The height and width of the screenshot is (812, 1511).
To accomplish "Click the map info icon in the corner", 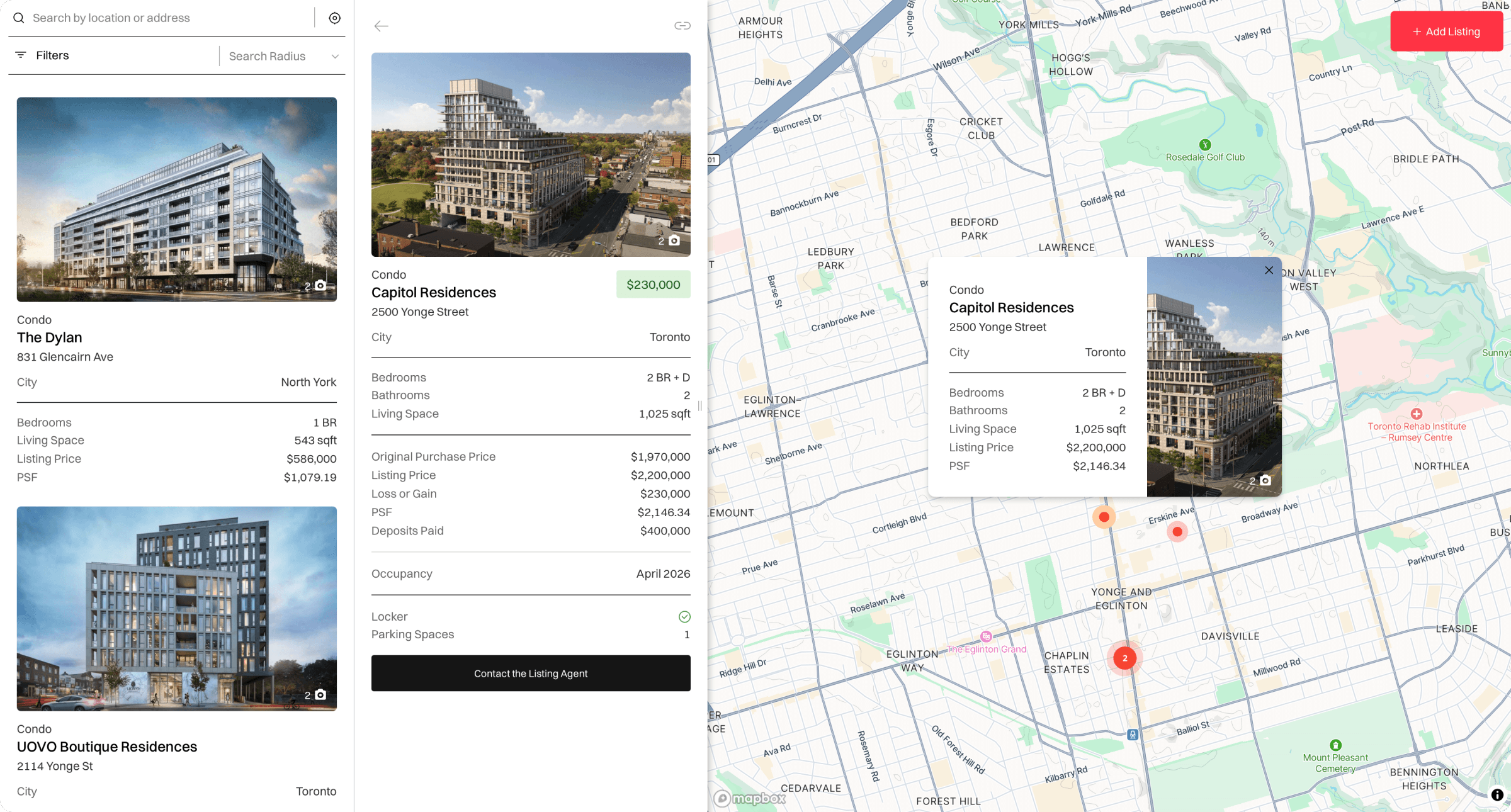I will click(1497, 795).
